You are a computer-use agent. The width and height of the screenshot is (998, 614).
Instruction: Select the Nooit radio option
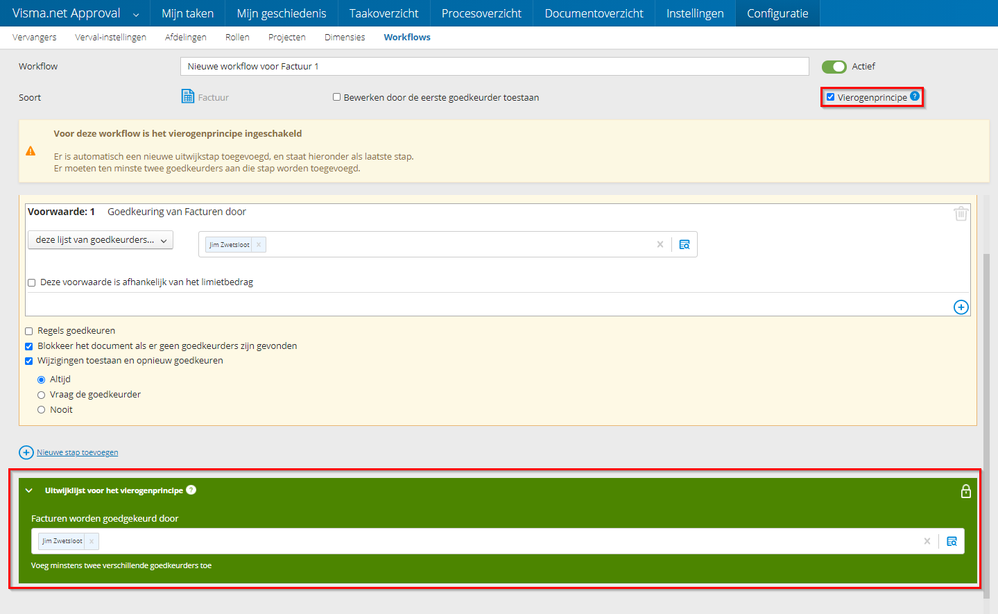click(41, 410)
